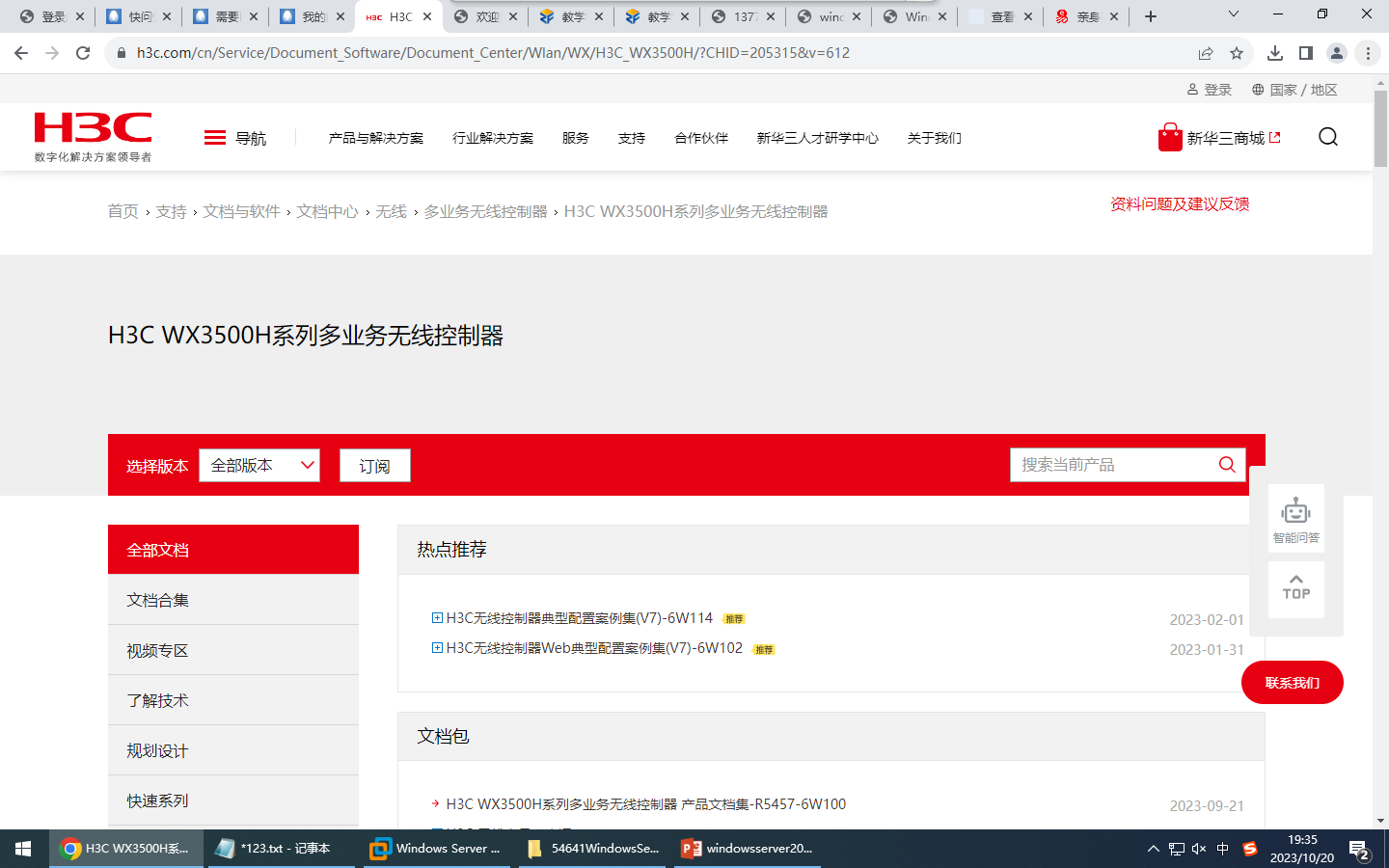Reload the current page
This screenshot has height=868, width=1389.
(83, 53)
